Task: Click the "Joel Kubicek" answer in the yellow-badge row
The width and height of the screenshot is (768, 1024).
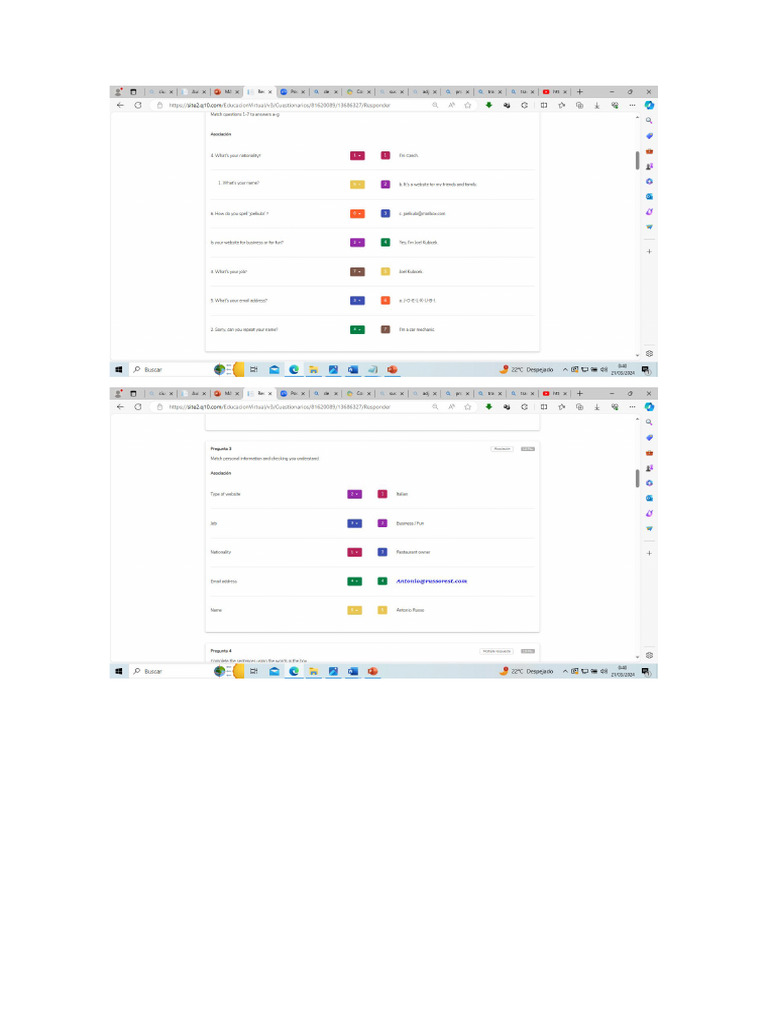Action: pyautogui.click(x=411, y=272)
